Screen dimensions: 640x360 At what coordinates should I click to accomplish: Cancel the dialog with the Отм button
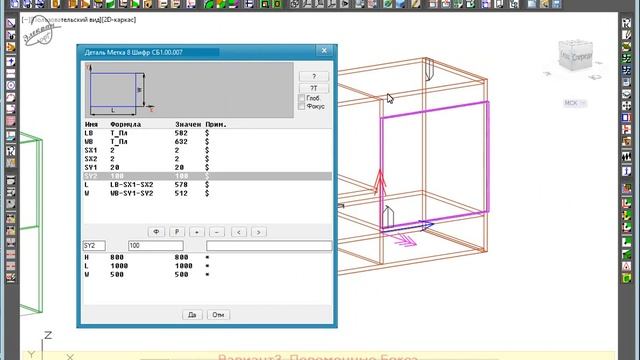click(218, 315)
